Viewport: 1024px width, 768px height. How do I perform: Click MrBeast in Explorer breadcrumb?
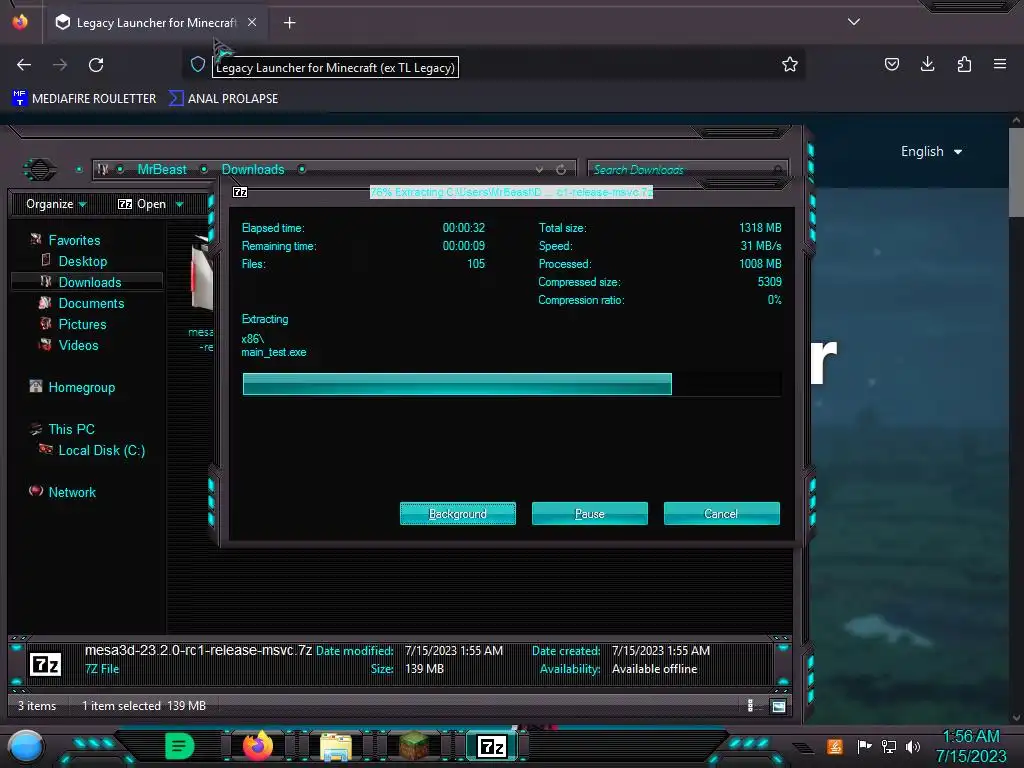[x=162, y=169]
